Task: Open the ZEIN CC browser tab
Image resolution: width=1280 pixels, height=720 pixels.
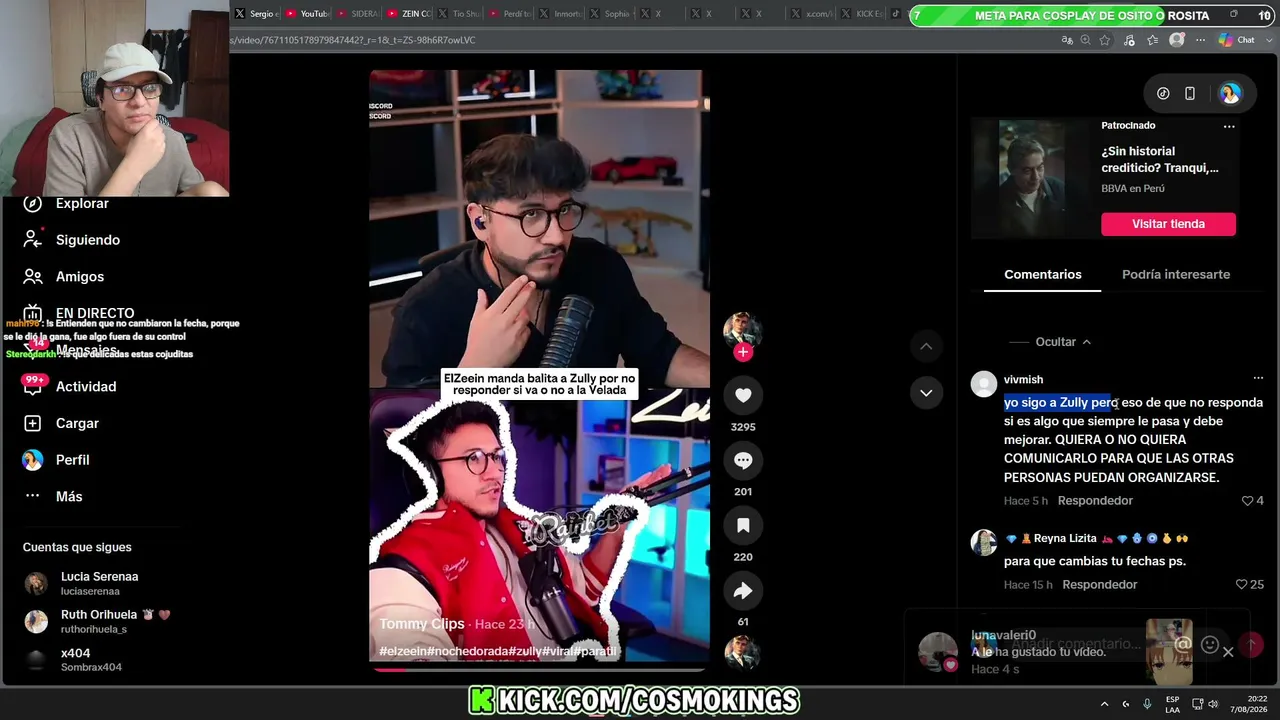Action: click(408, 14)
